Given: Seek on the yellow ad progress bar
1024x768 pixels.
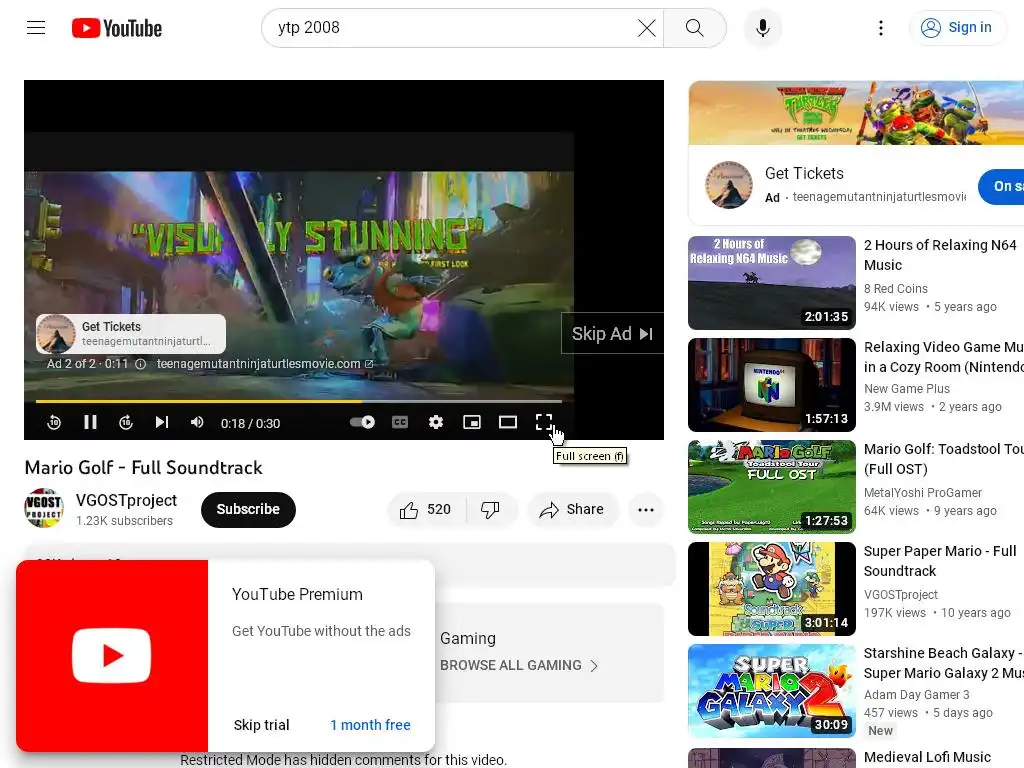Looking at the screenshot, I should tap(298, 401).
